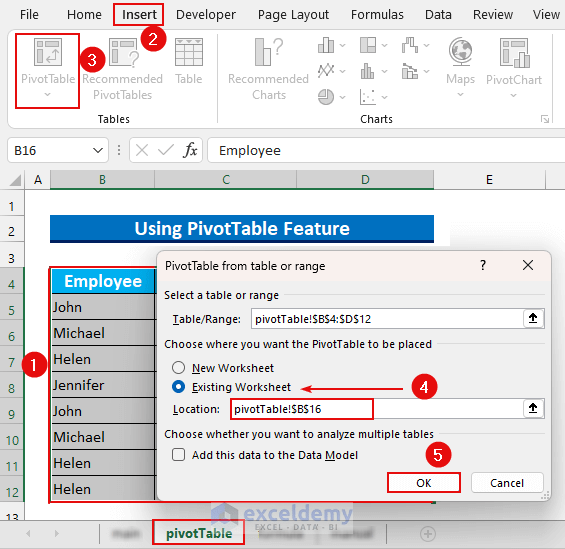
Task: Expand the Maps dropdown arrow
Action: [x=461, y=95]
